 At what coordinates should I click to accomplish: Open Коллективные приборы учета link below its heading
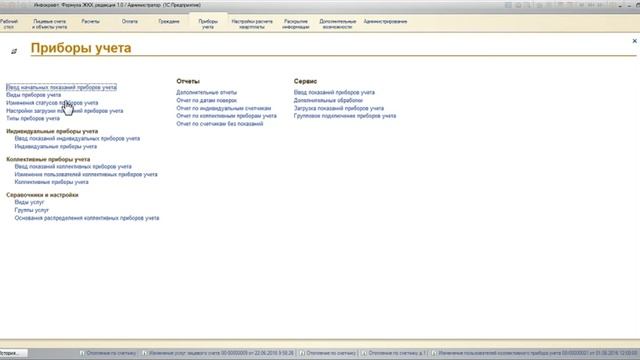[51, 182]
